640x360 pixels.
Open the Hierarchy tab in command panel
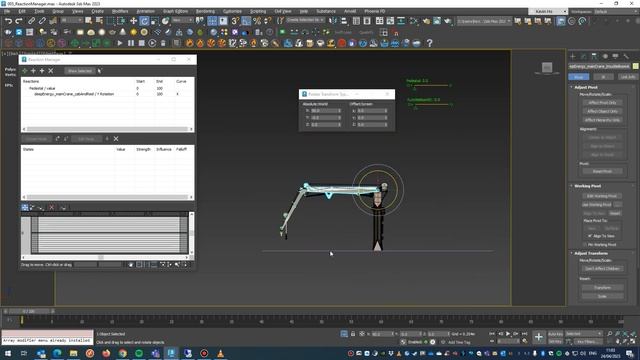(594, 56)
